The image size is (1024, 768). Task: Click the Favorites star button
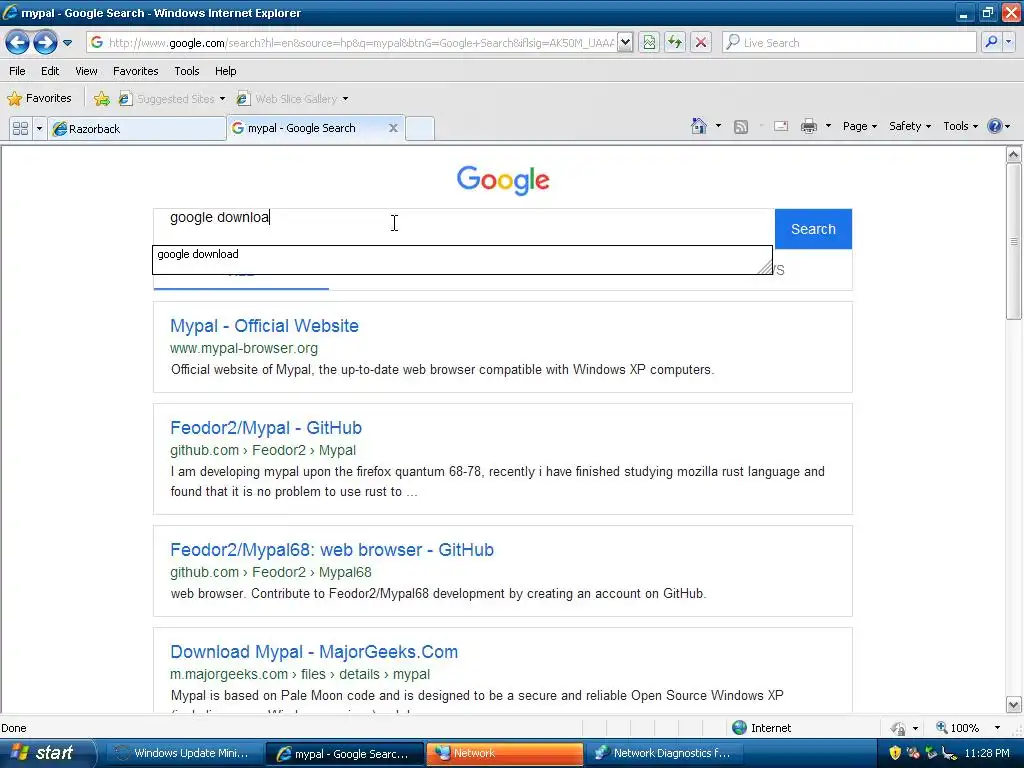pyautogui.click(x=39, y=99)
